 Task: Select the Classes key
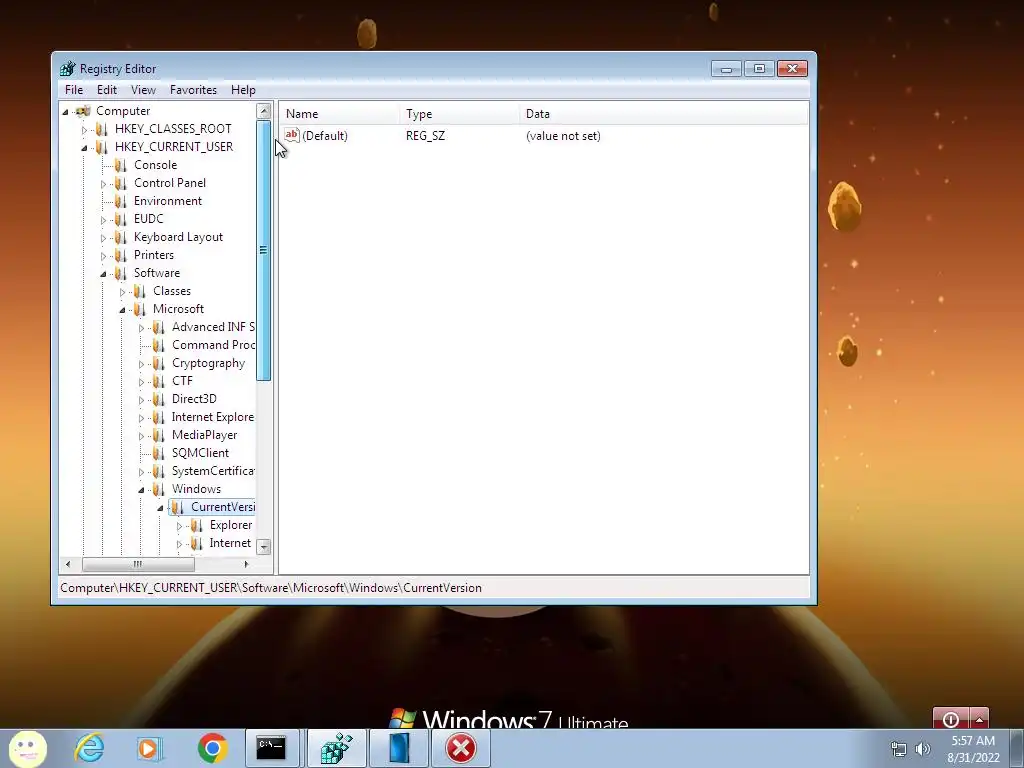click(x=172, y=291)
